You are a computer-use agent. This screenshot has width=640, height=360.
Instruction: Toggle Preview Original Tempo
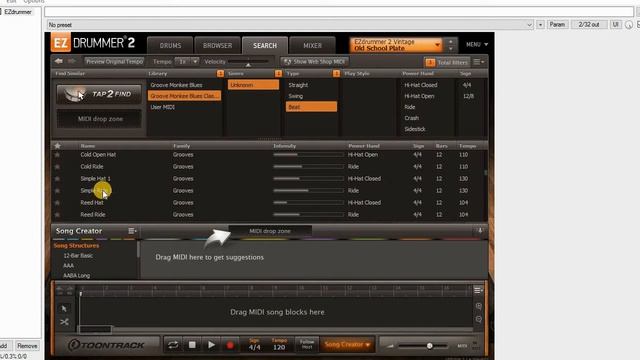coord(114,62)
